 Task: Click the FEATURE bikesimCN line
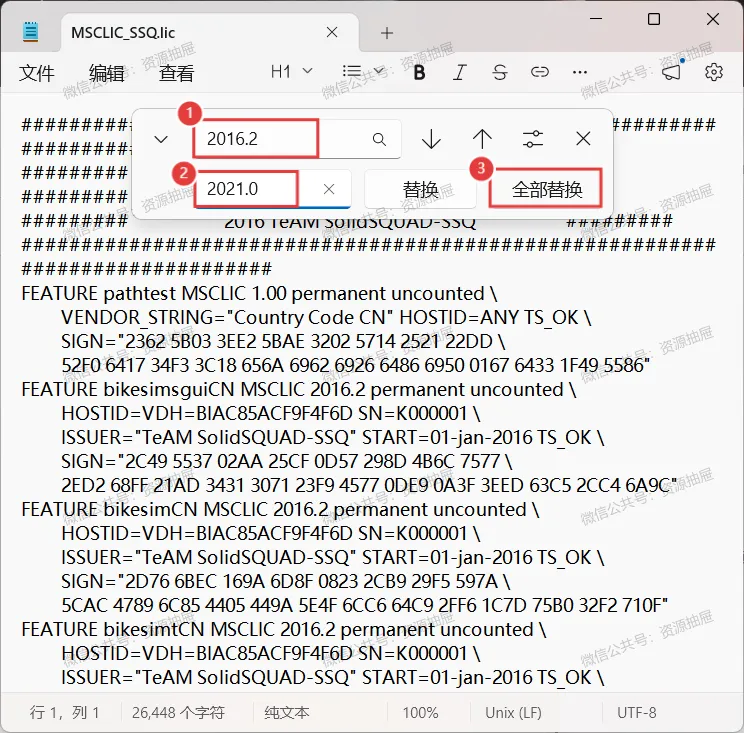(280, 510)
